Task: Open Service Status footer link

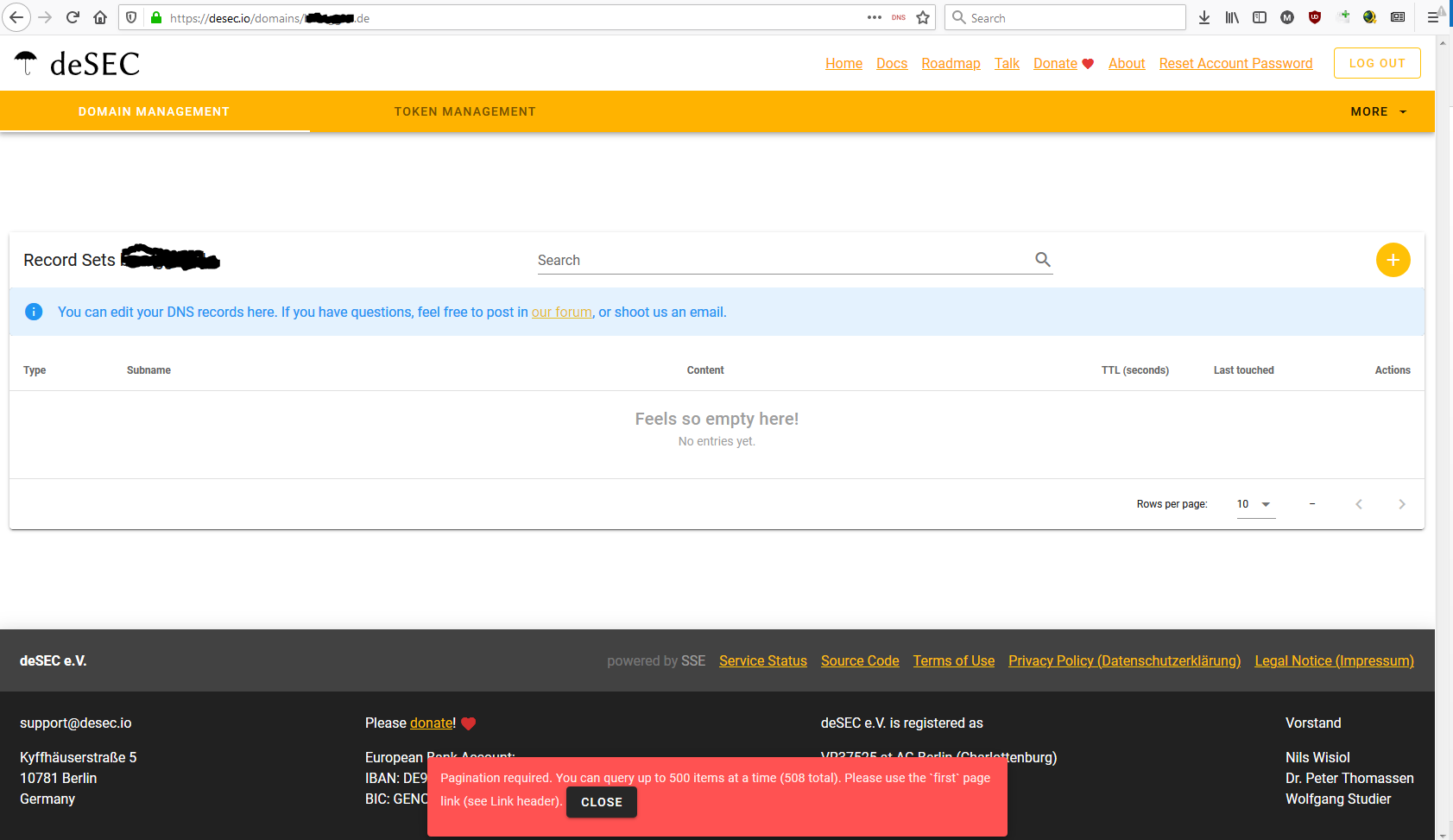Action: point(763,660)
